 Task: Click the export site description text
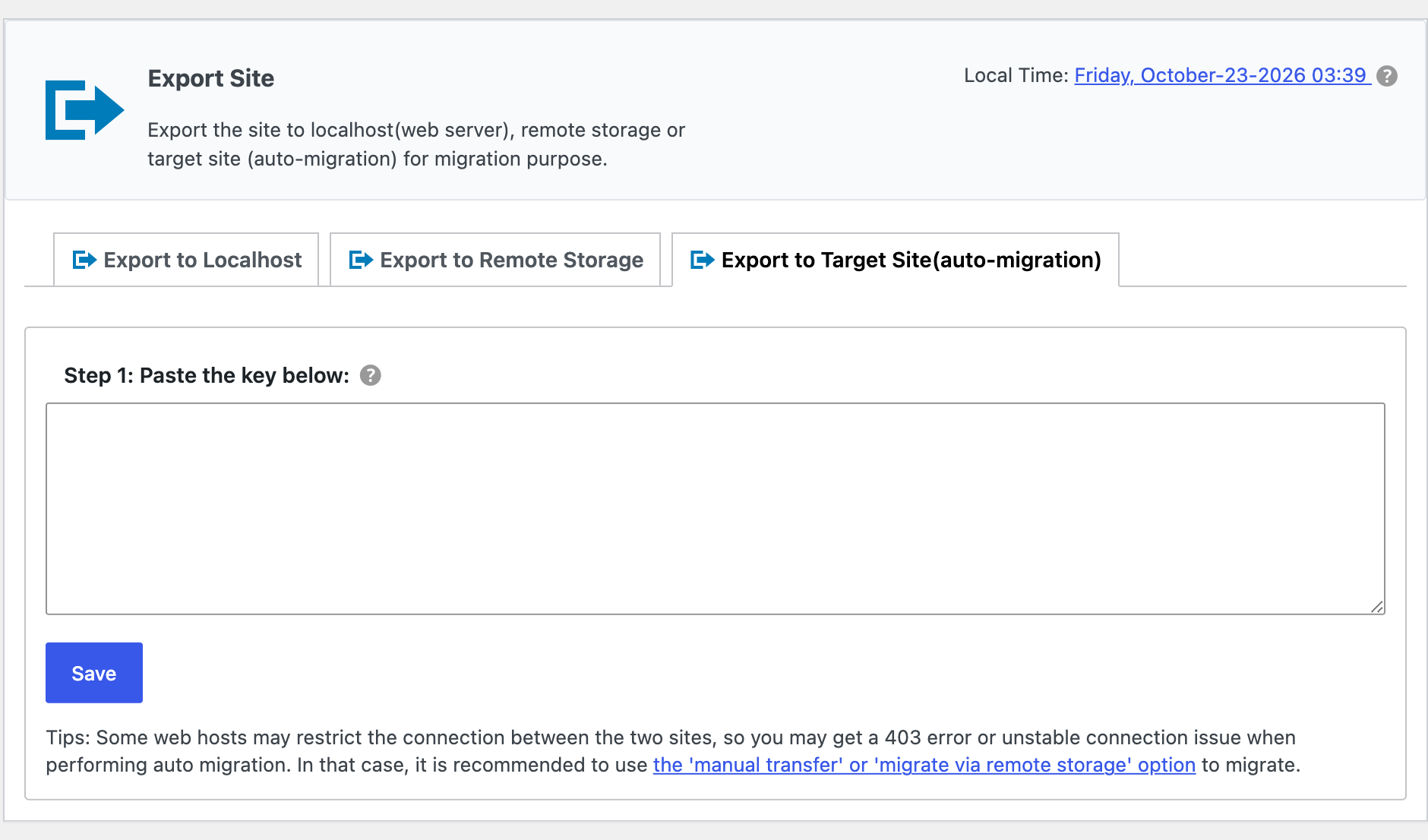(x=416, y=144)
